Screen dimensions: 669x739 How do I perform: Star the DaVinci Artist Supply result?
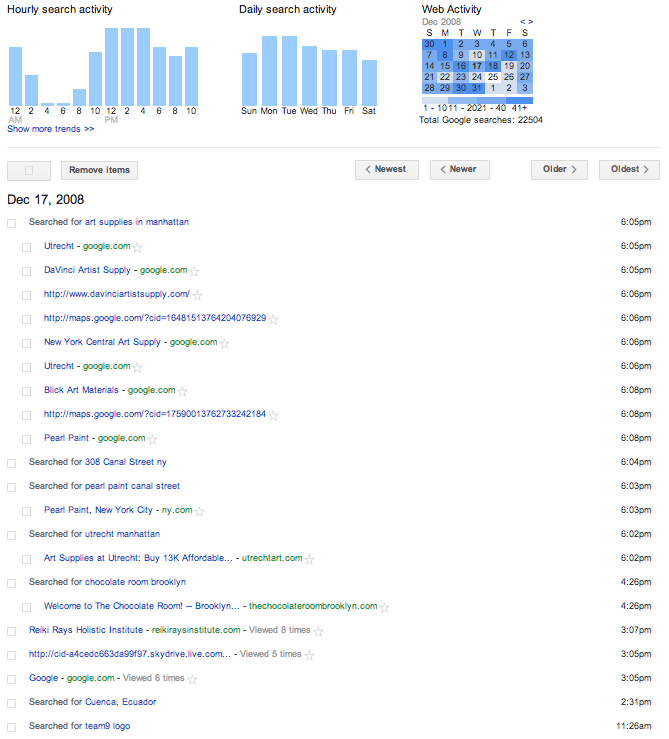point(194,271)
